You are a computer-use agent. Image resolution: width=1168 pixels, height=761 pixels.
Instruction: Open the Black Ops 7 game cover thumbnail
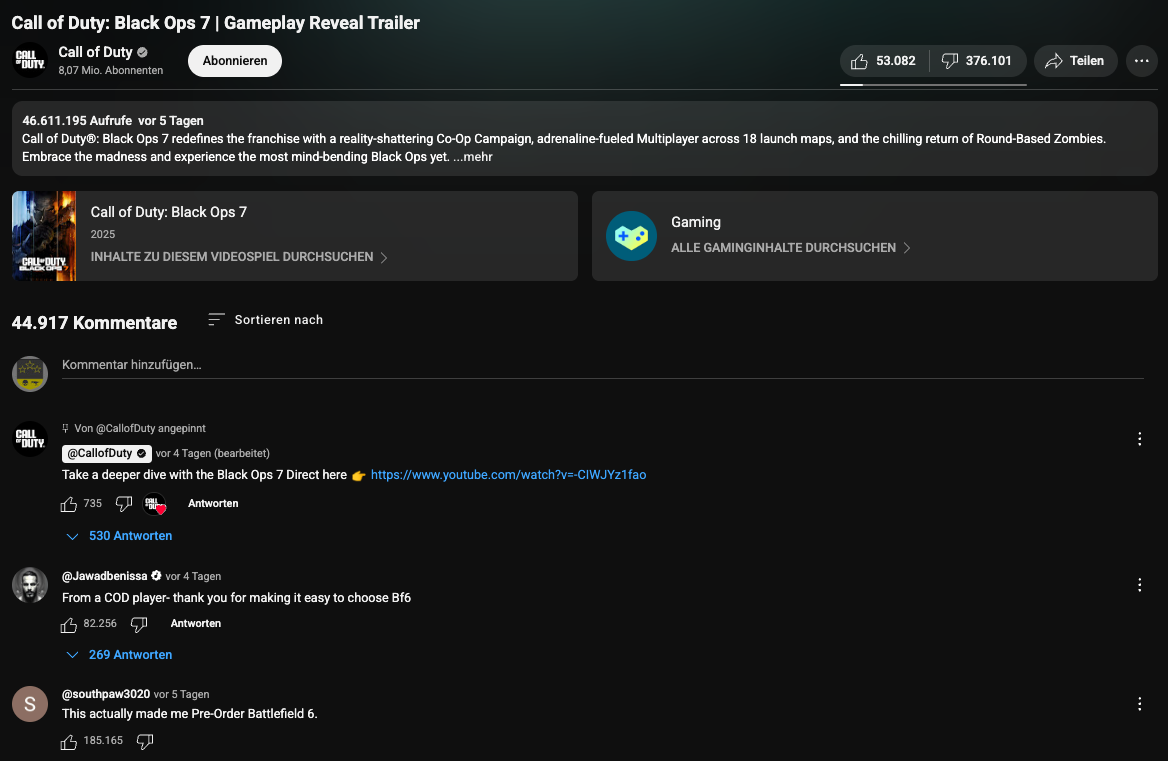[44, 236]
